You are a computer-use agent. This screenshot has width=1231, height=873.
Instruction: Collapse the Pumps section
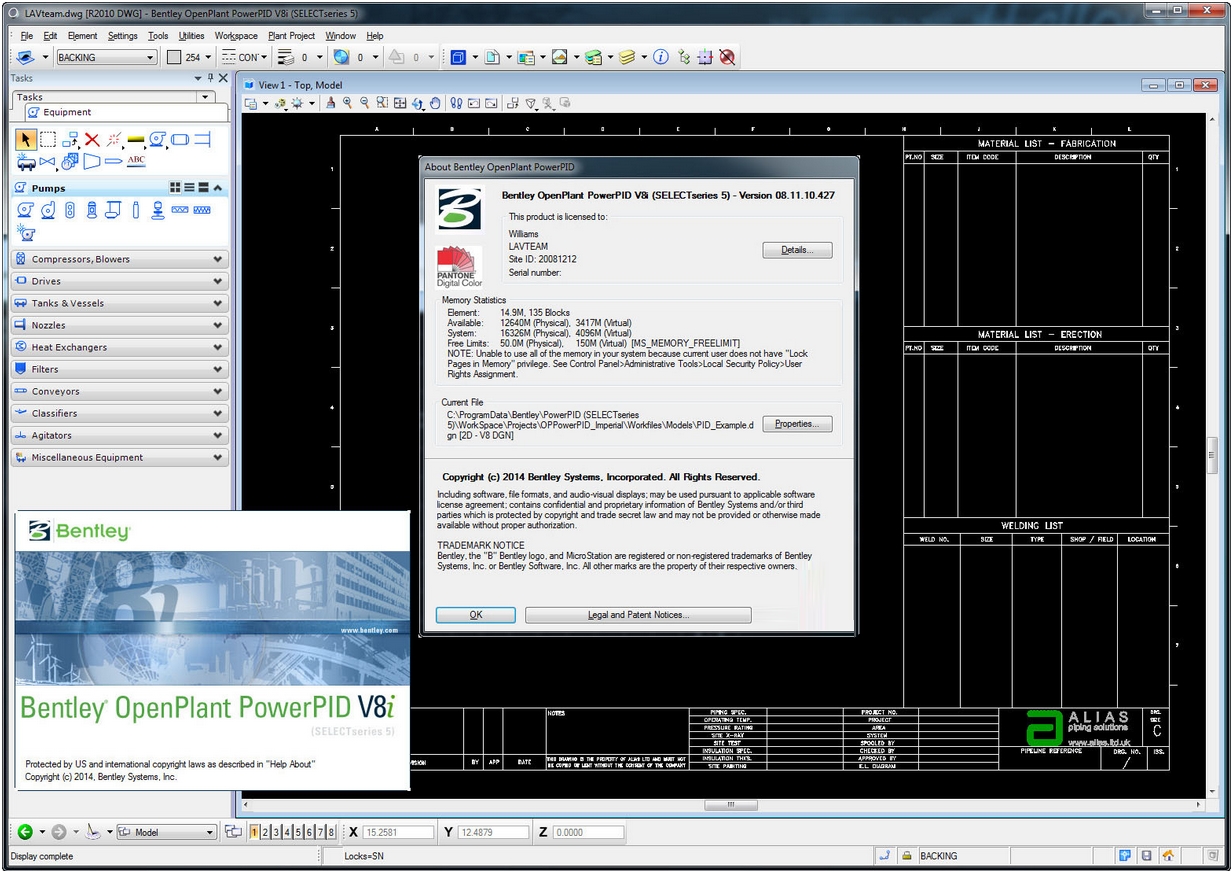pos(218,187)
